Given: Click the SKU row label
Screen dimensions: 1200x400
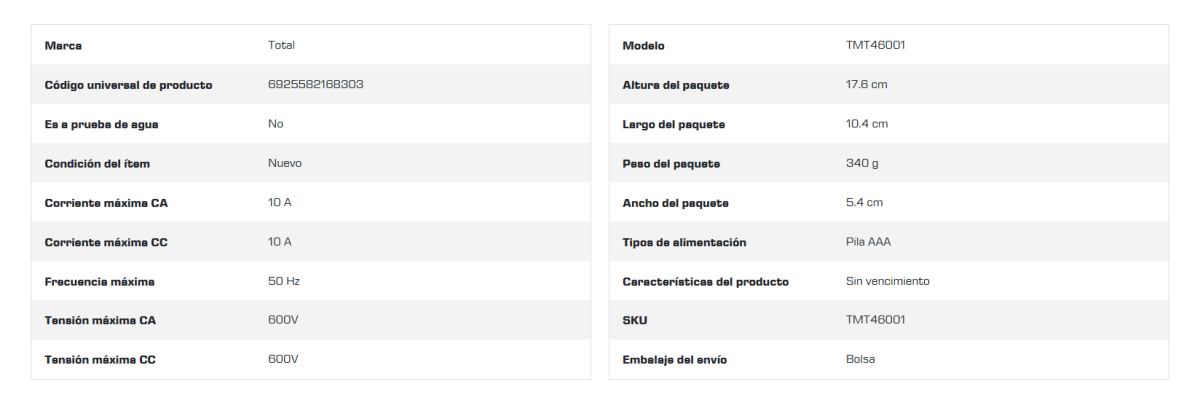Looking at the screenshot, I should [x=634, y=321].
